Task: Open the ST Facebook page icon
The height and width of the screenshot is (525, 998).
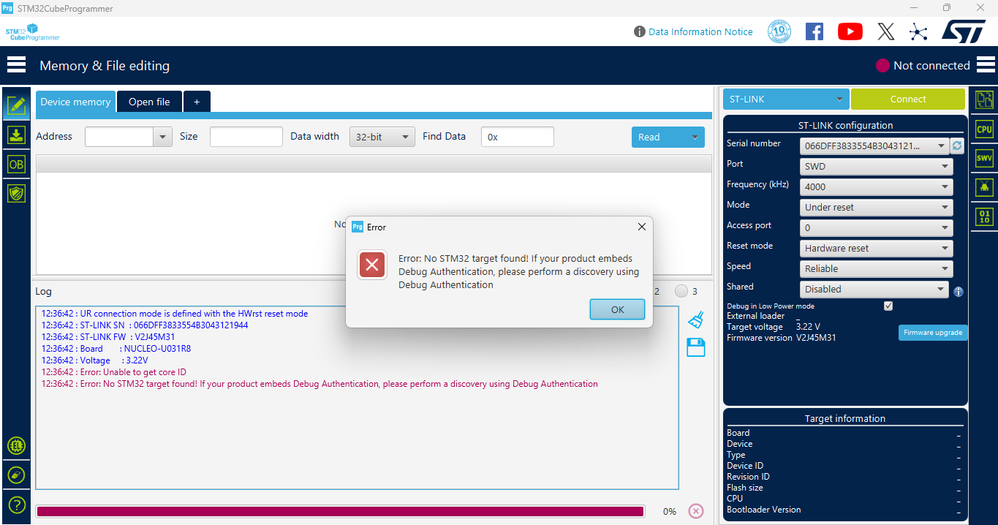Action: click(x=814, y=31)
